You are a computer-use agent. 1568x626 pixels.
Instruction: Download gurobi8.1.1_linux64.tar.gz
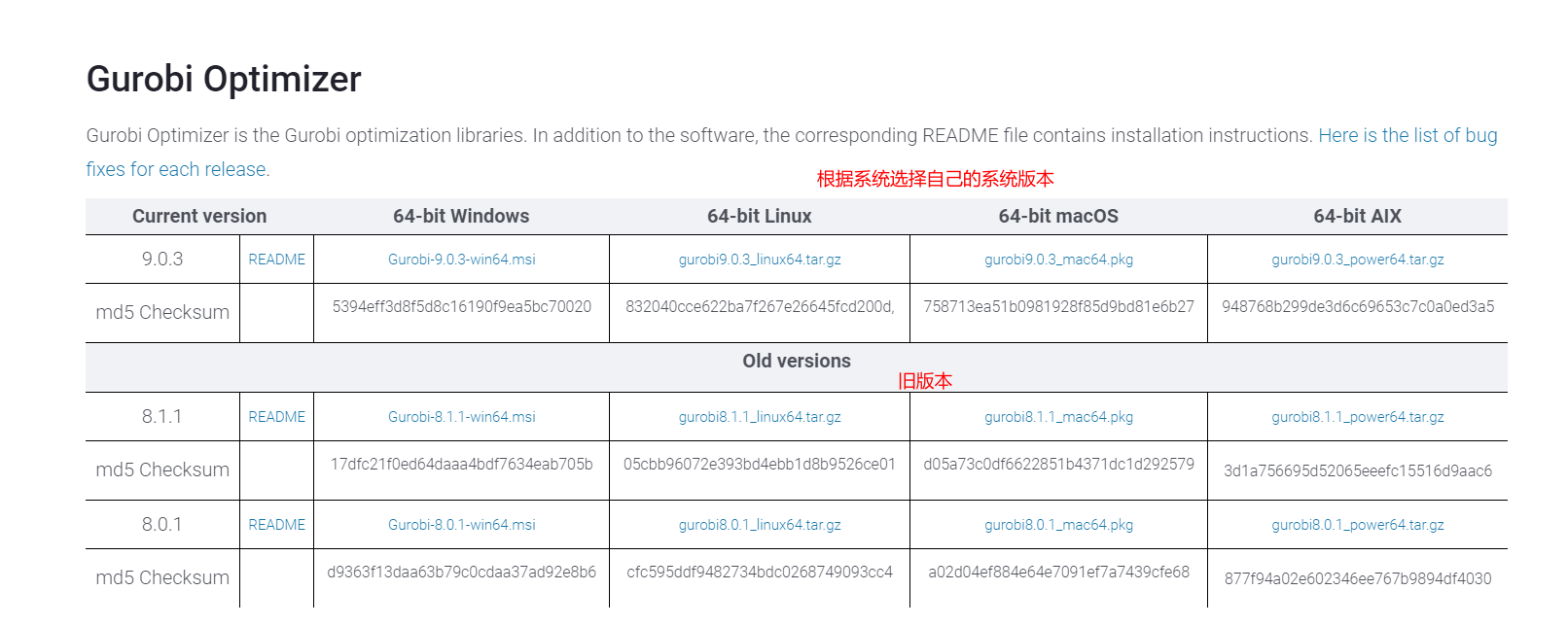click(760, 417)
